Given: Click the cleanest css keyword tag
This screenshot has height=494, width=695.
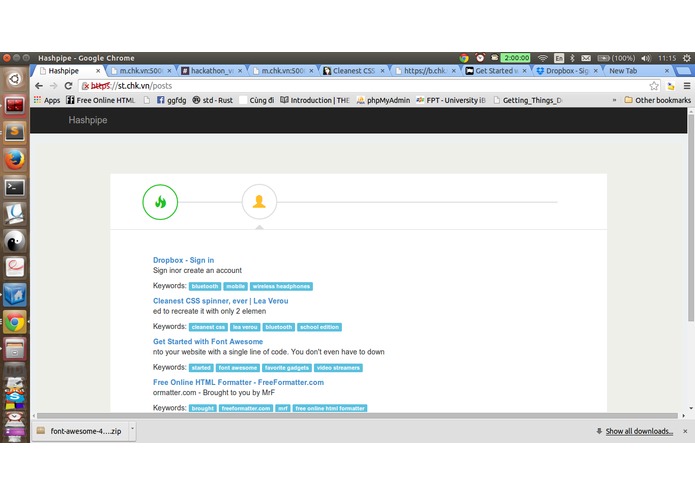Looking at the screenshot, I should click(x=208, y=327).
